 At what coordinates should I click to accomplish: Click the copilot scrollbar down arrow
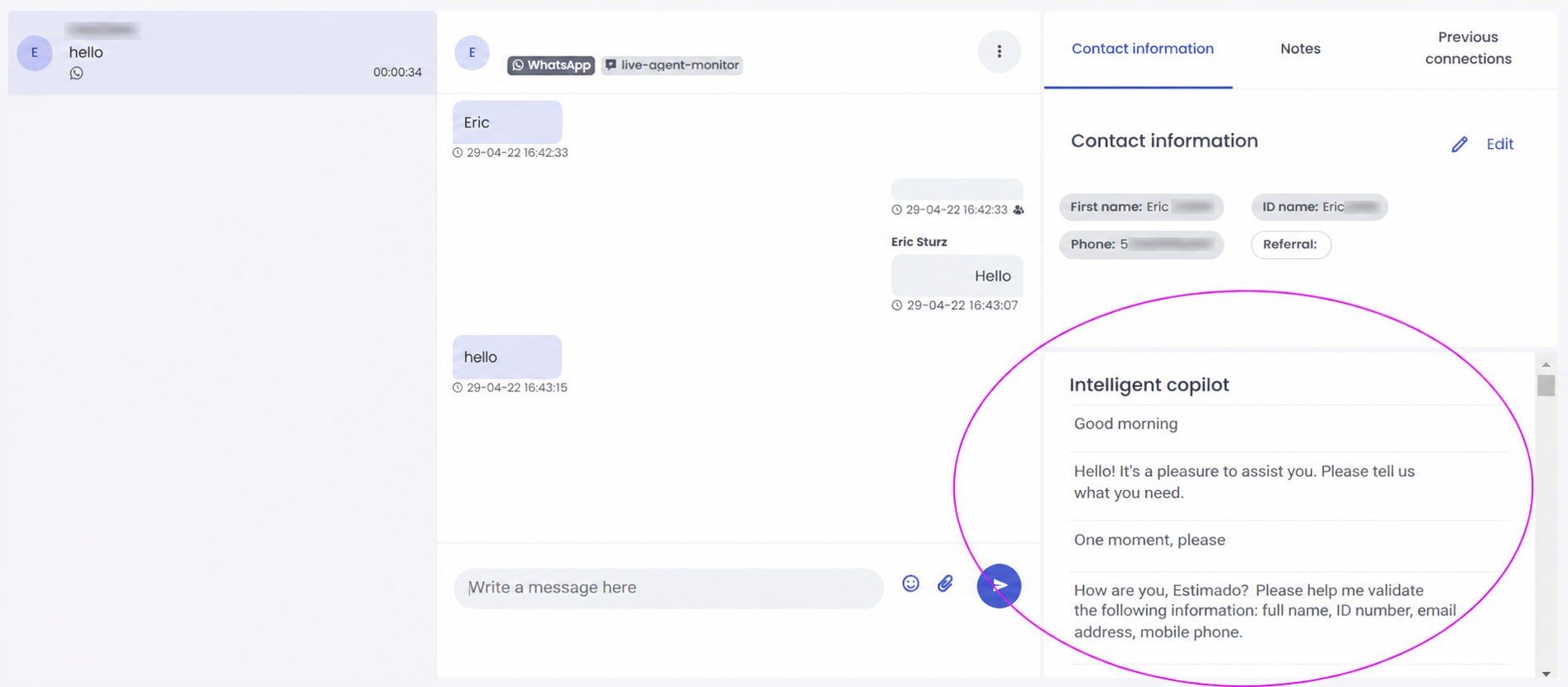pyautogui.click(x=1546, y=674)
